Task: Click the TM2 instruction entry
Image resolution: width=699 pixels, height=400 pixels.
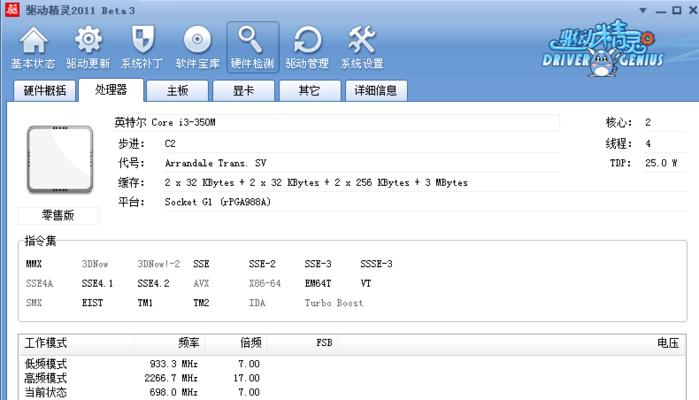Action: [x=201, y=303]
